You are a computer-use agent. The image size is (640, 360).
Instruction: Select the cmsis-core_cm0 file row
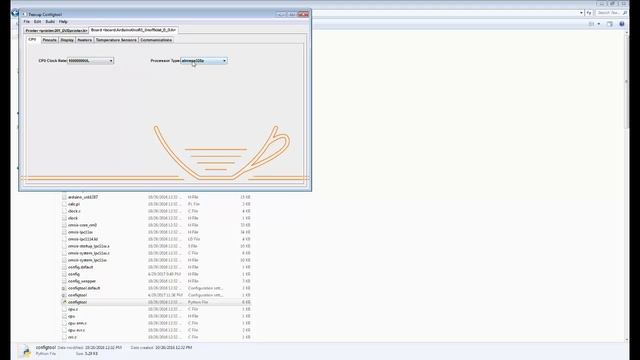tap(156, 225)
